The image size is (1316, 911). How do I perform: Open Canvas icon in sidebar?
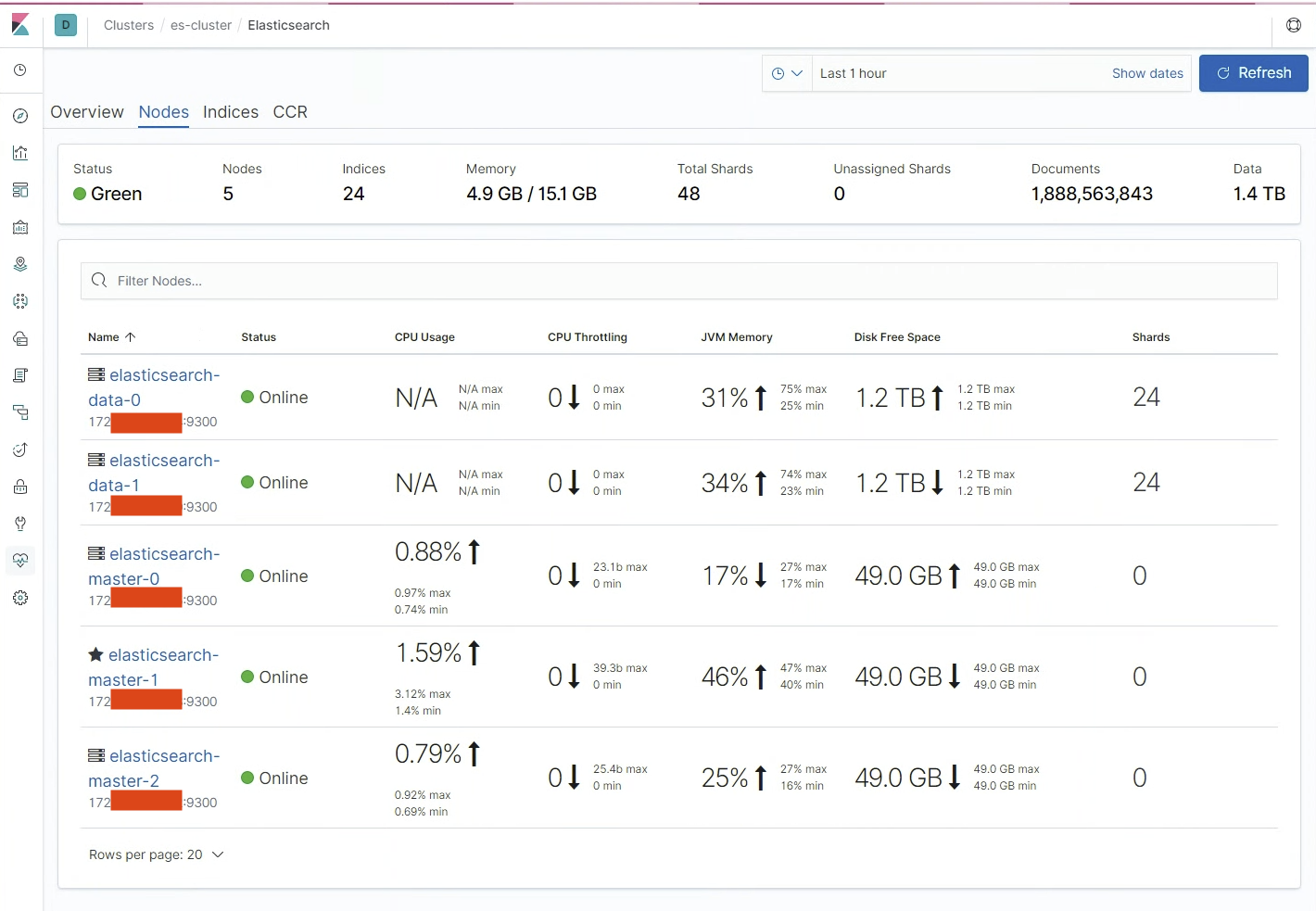[x=20, y=227]
